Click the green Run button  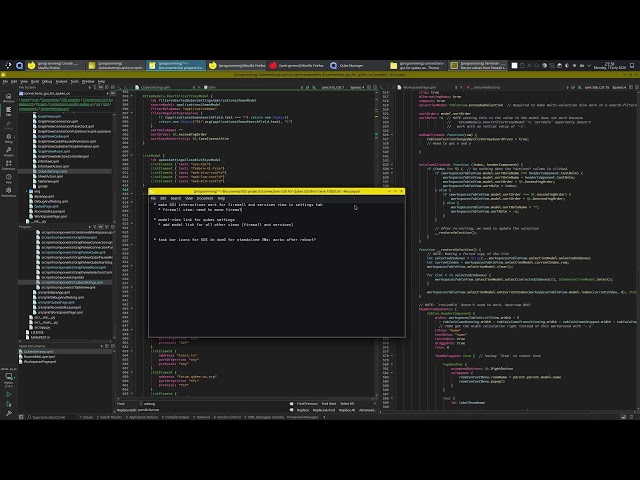pyautogui.click(x=9, y=394)
